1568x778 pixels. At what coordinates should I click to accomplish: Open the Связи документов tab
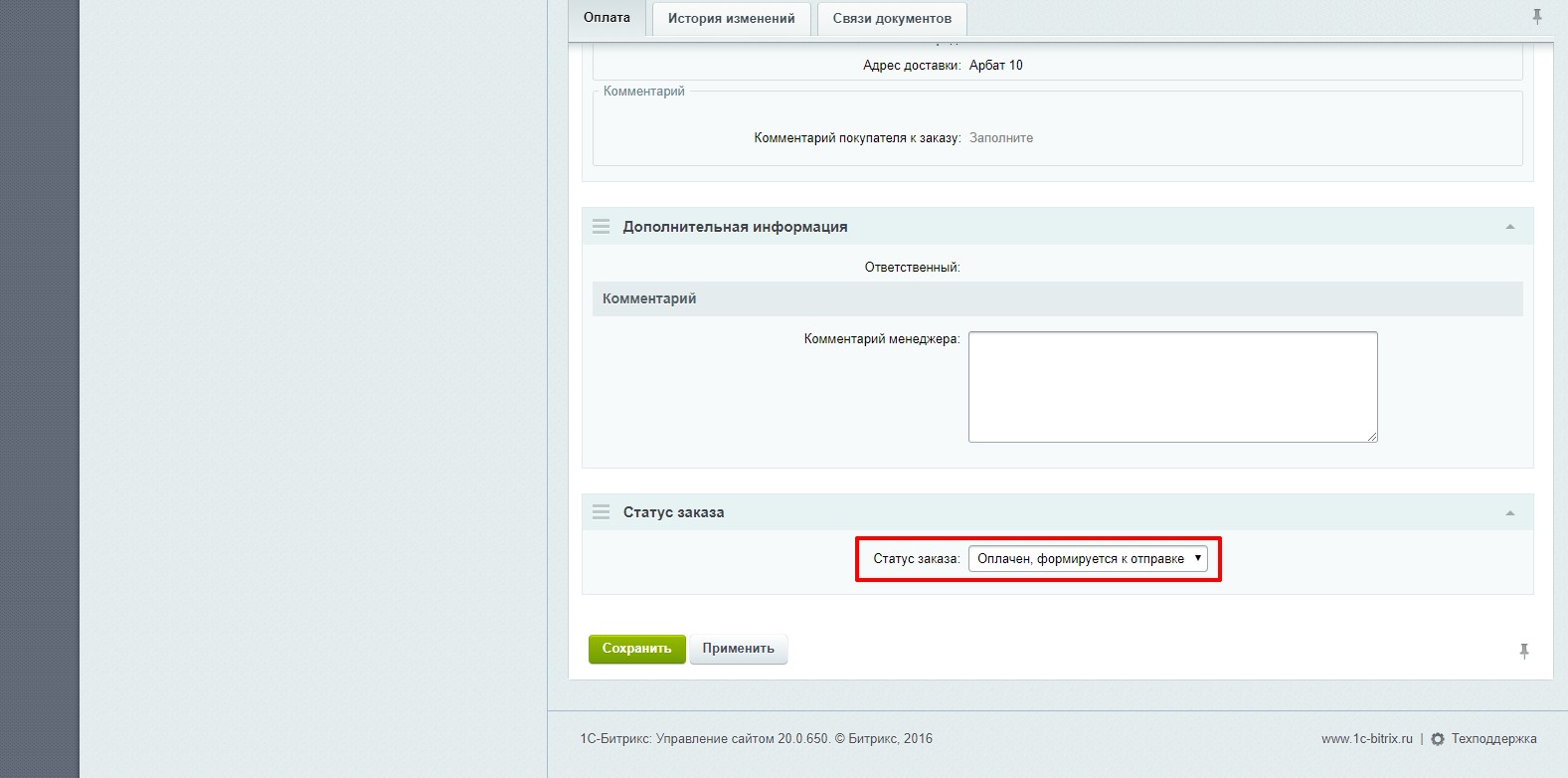[x=892, y=18]
